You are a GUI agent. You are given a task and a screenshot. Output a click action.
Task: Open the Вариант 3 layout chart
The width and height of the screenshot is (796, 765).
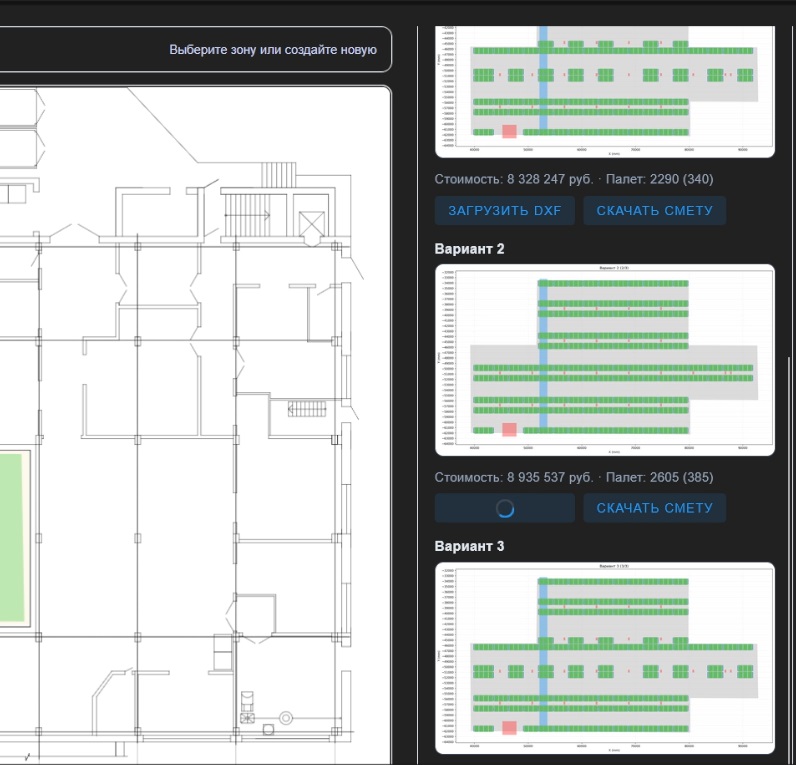[x=605, y=658]
